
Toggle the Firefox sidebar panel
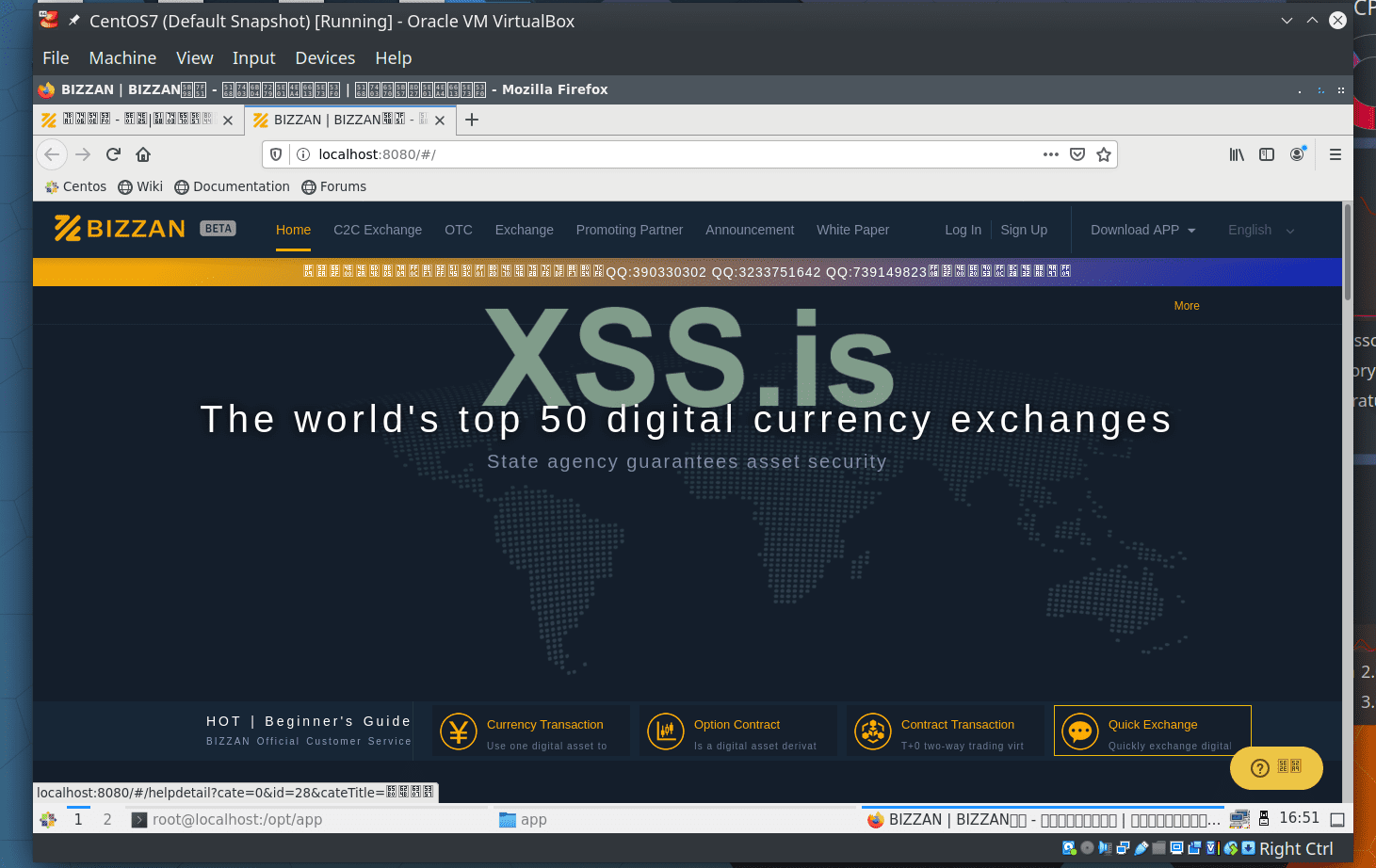(x=1267, y=153)
